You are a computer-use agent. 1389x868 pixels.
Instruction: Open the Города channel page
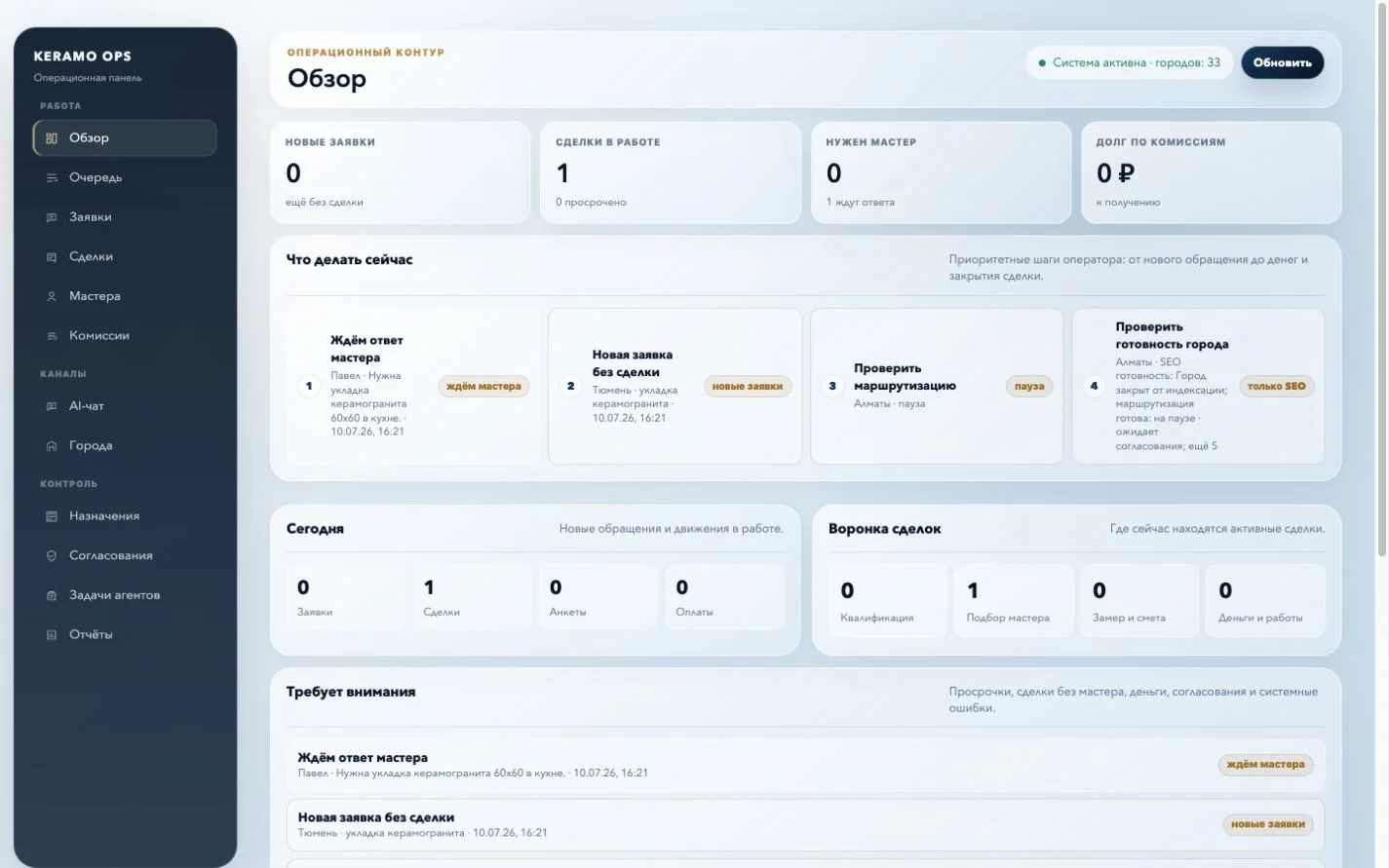125,445
